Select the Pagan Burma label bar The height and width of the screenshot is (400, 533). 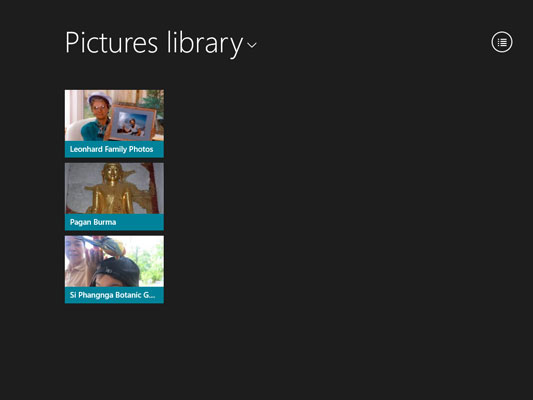click(x=114, y=222)
